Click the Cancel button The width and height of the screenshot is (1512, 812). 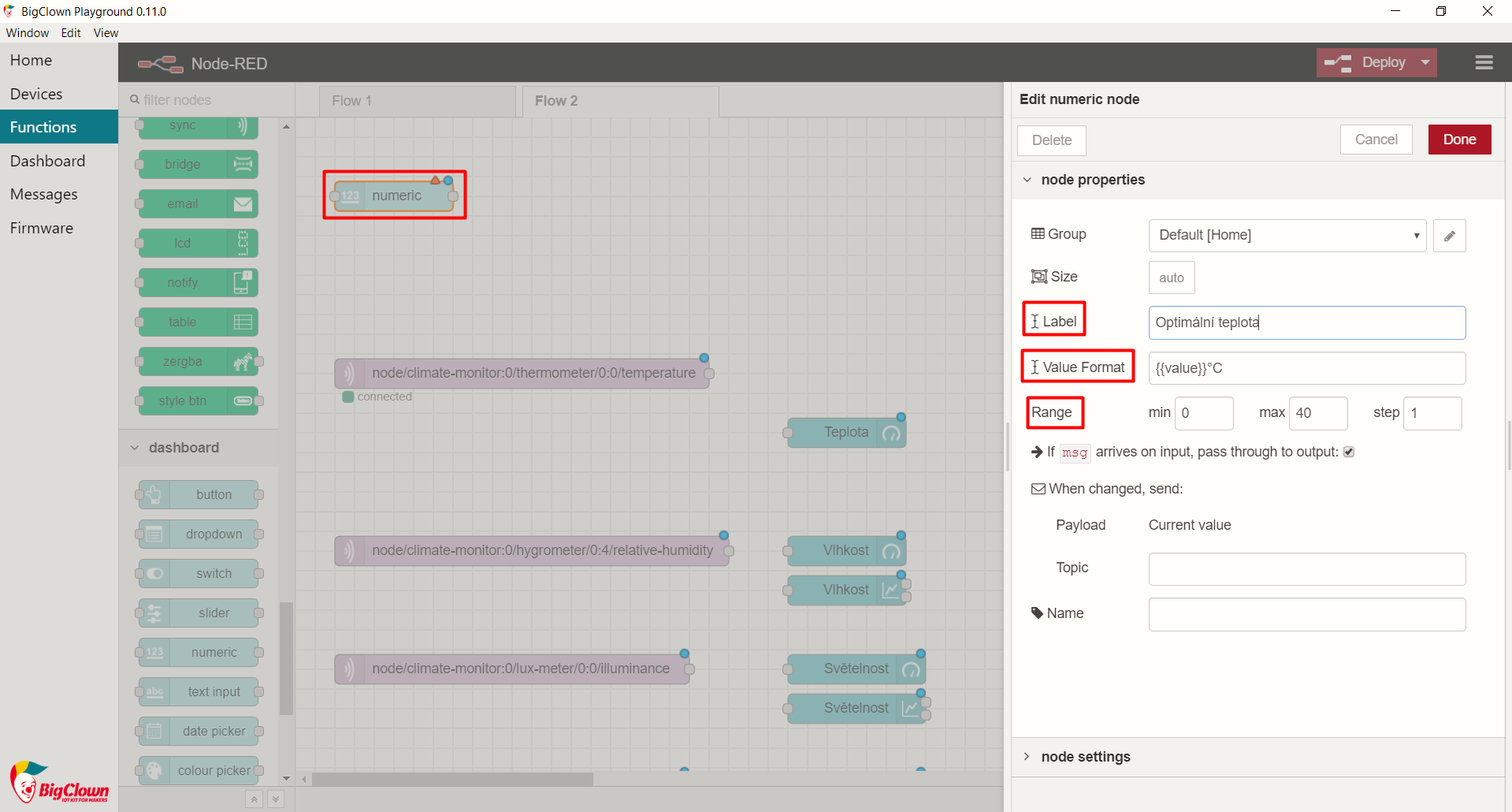1376,140
